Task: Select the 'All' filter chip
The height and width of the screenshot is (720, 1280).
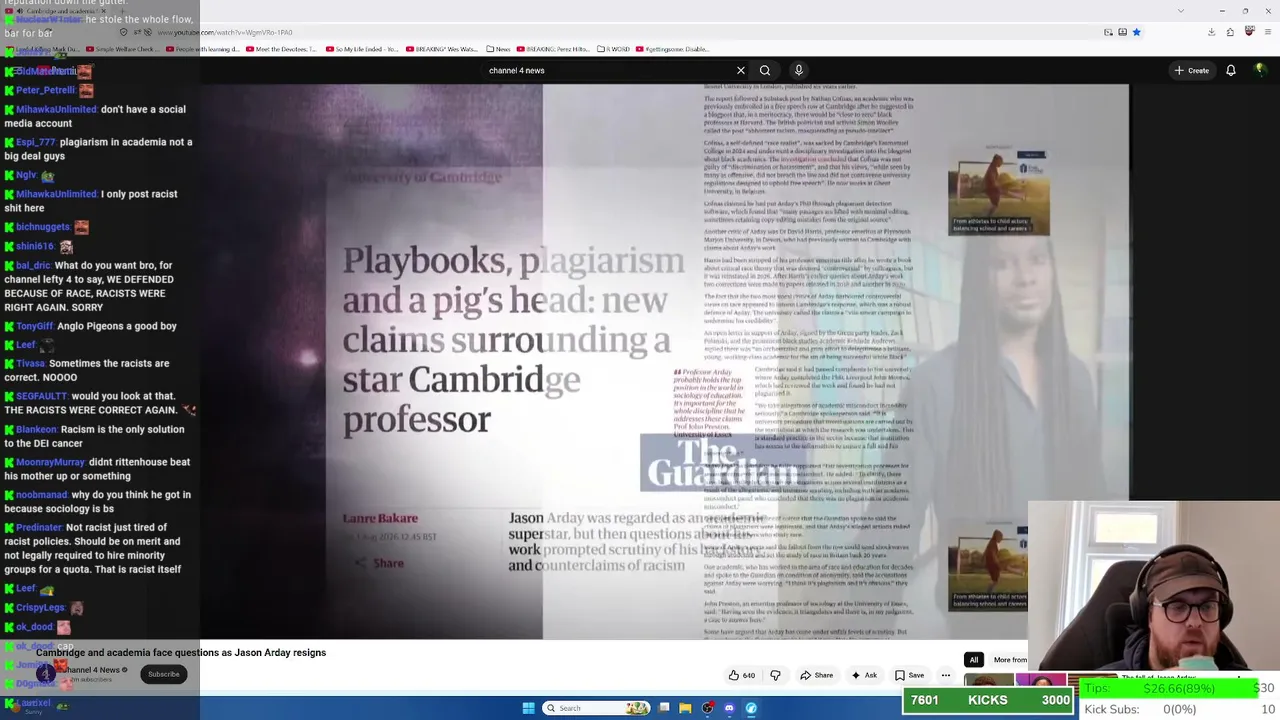Action: click(973, 660)
